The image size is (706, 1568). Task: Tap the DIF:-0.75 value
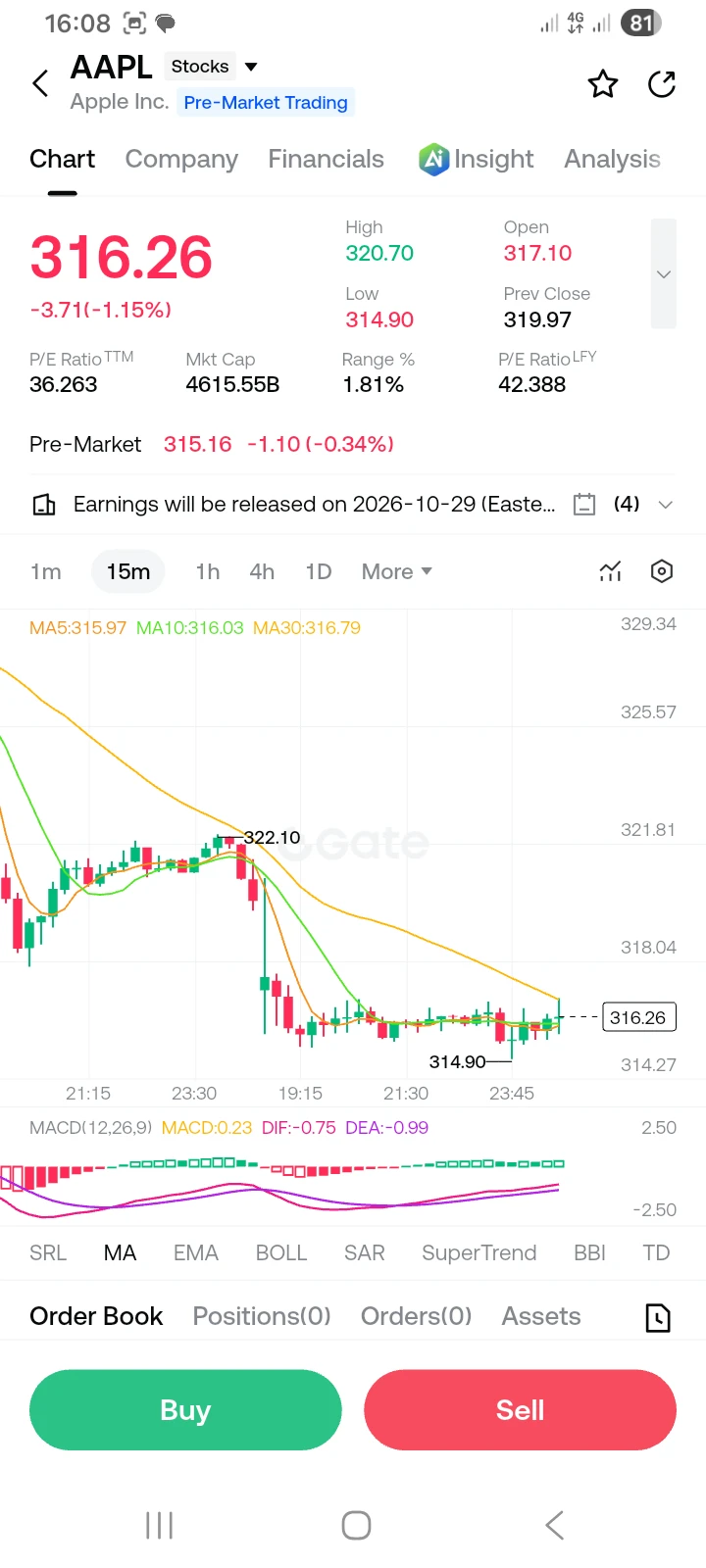(299, 1127)
